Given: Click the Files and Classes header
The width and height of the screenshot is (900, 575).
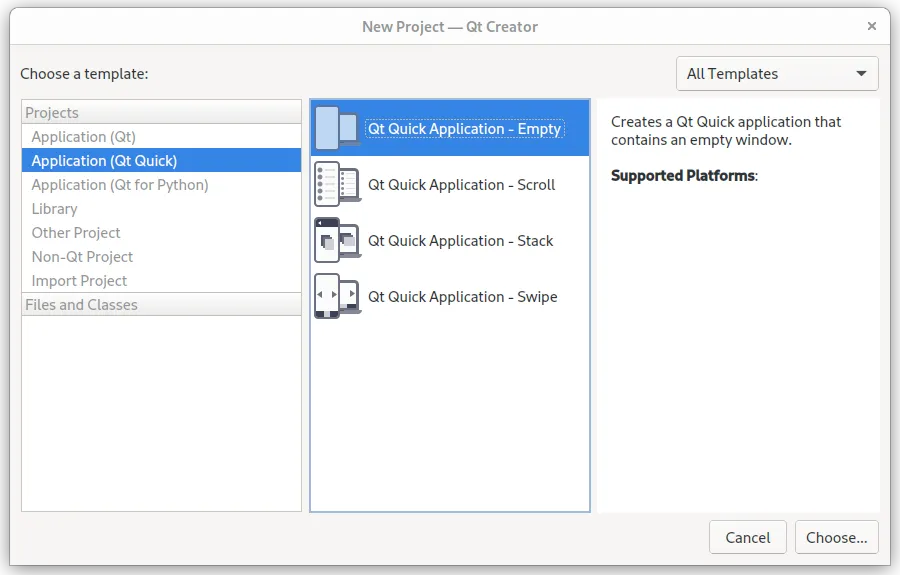Looking at the screenshot, I should [x=161, y=305].
